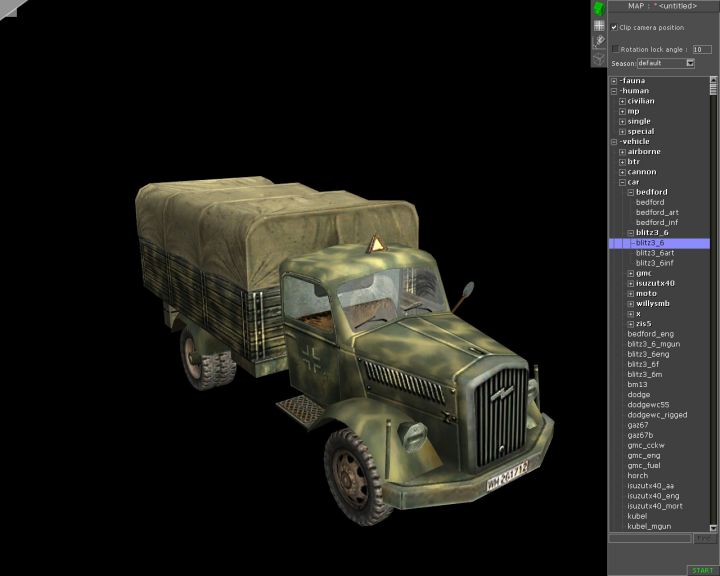Enable Rotation lock angle checkbox
The width and height of the screenshot is (720, 576).
coord(615,48)
